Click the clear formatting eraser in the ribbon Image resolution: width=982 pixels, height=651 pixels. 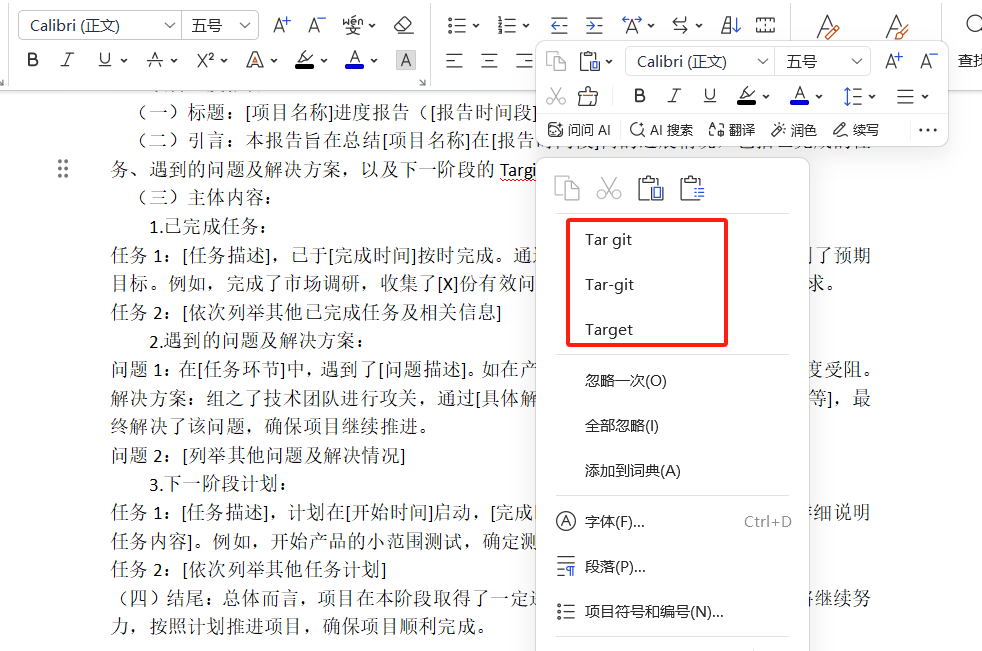tap(403, 27)
